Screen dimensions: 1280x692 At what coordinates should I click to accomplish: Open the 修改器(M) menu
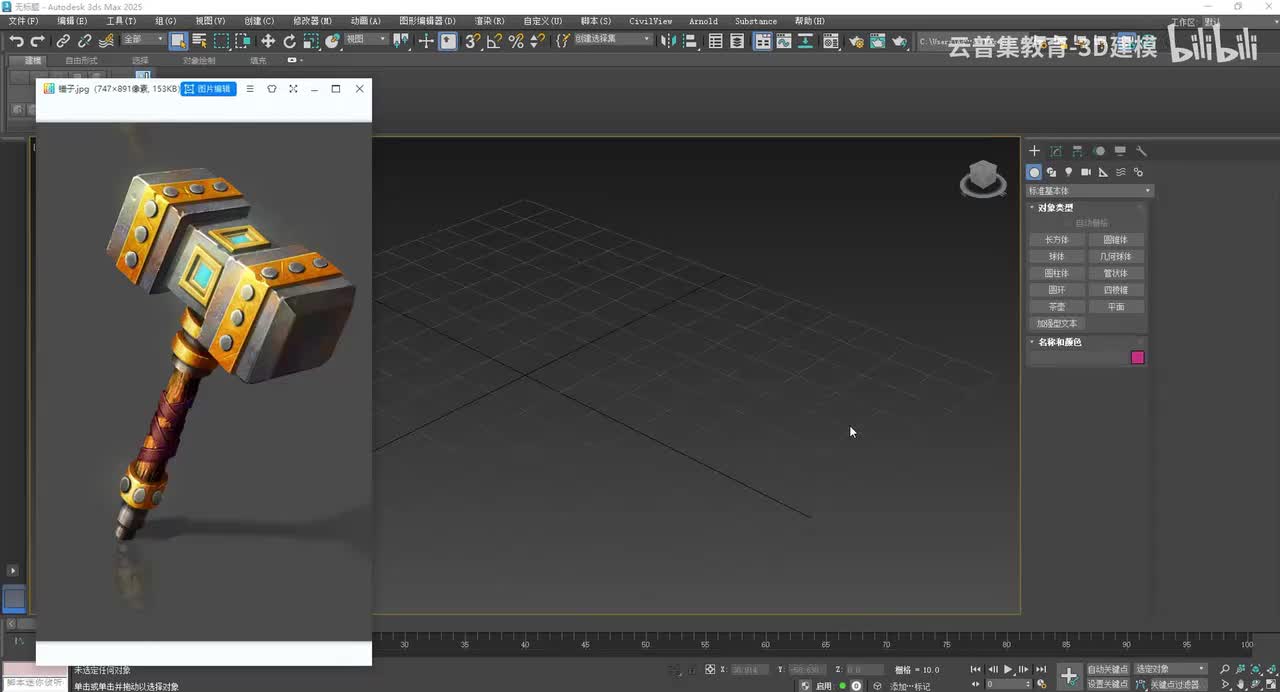pyautogui.click(x=312, y=21)
